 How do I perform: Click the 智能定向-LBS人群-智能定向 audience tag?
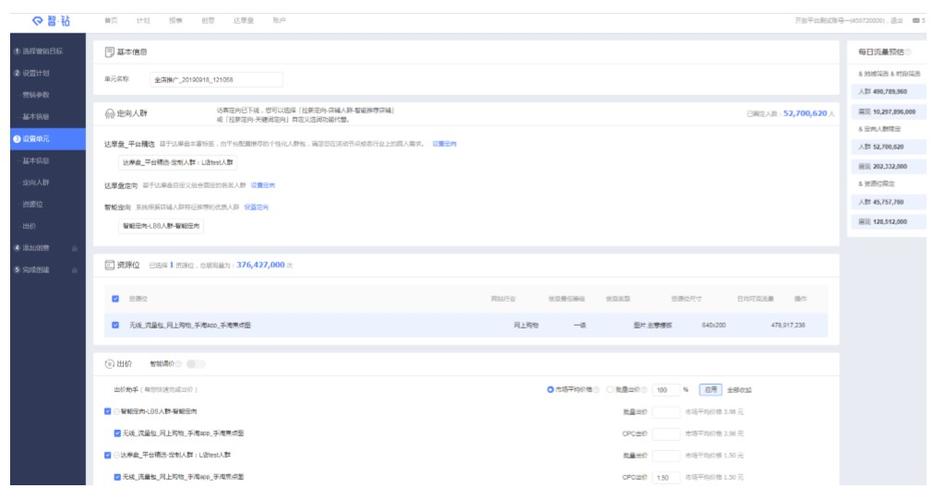pyautogui.click(x=161, y=226)
